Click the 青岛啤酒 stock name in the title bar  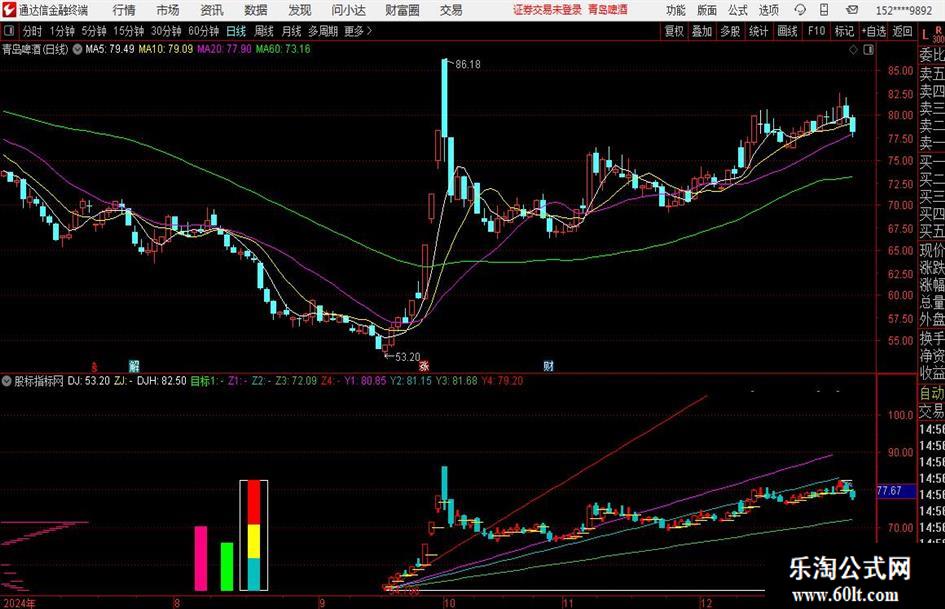pos(608,10)
